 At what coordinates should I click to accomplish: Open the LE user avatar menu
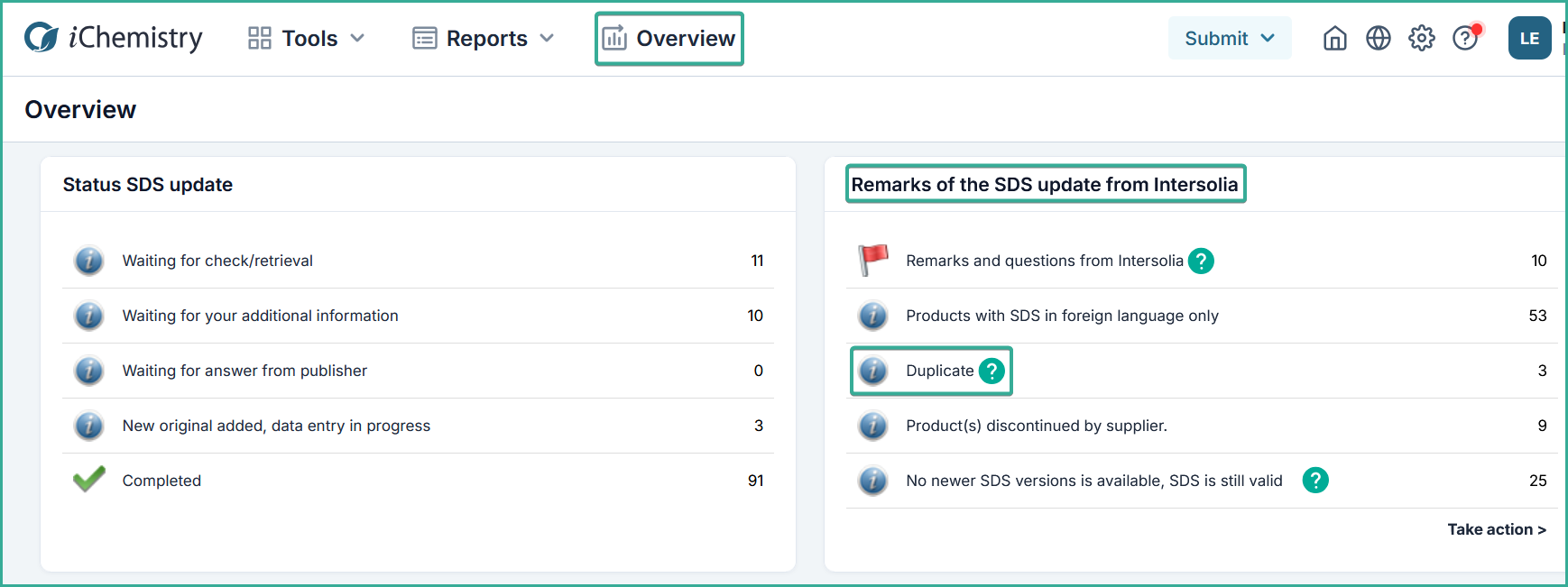(x=1529, y=38)
